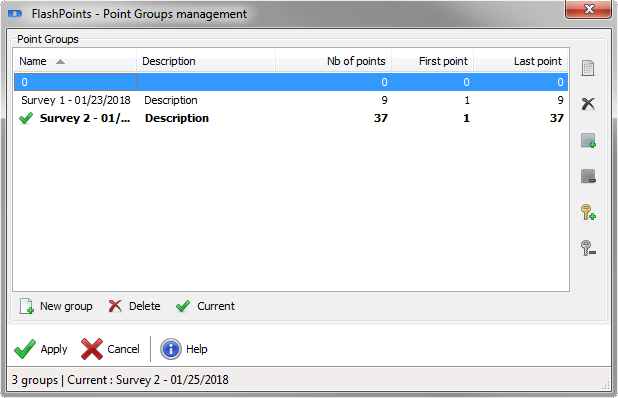Click Nb of points value 37

380,118
